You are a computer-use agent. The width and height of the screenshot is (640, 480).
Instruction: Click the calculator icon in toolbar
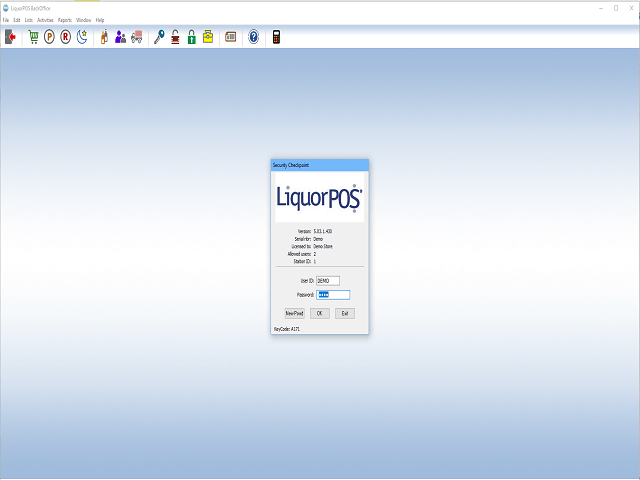[276, 37]
